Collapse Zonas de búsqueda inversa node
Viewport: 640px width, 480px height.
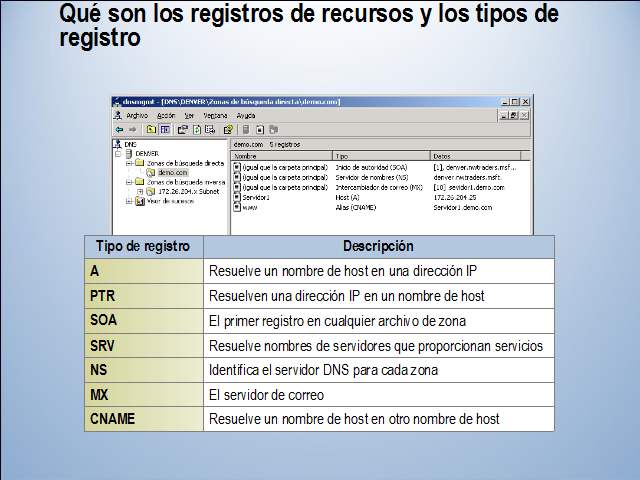point(129,182)
